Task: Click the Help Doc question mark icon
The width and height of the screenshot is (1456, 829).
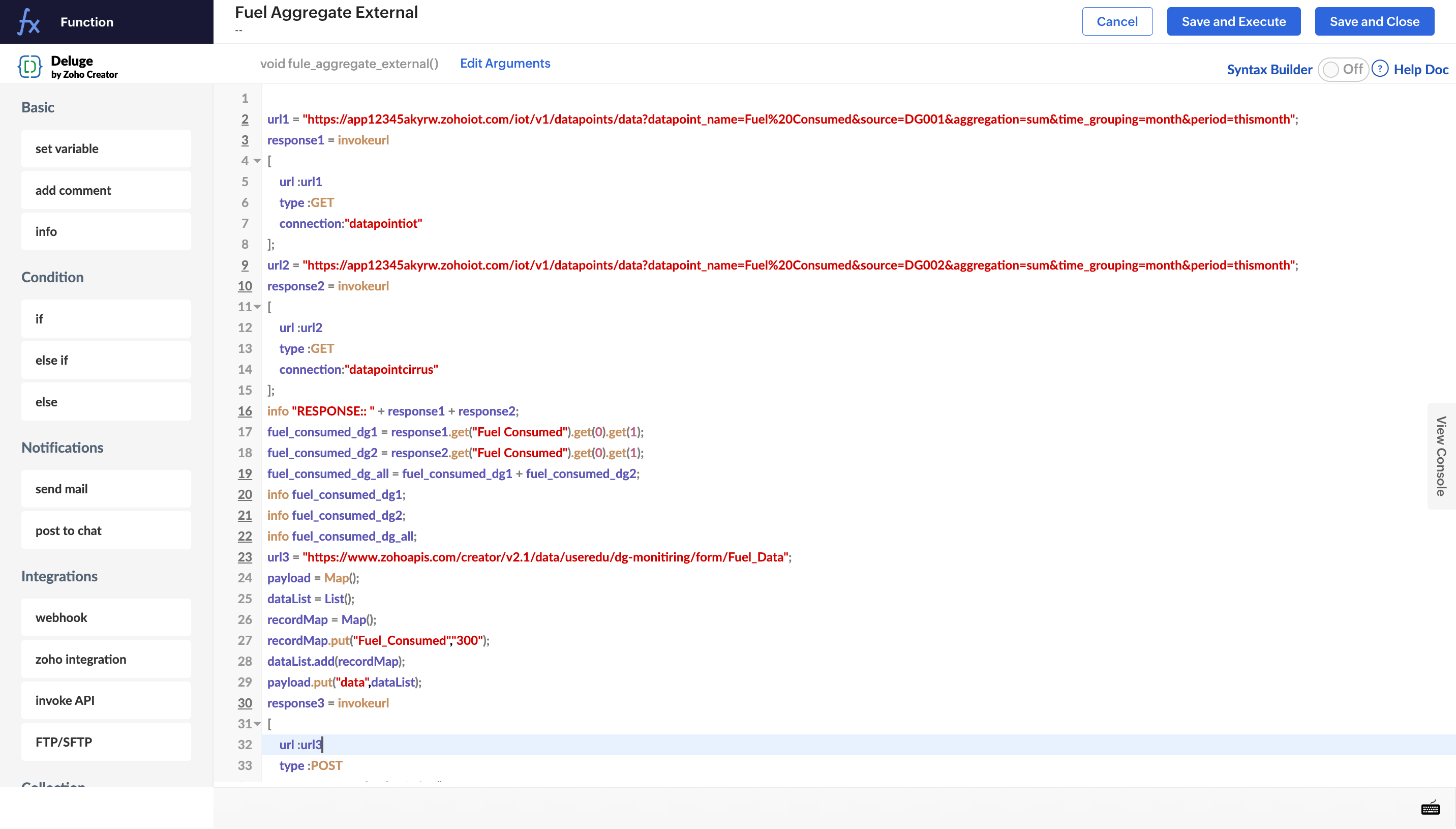Action: [1380, 69]
